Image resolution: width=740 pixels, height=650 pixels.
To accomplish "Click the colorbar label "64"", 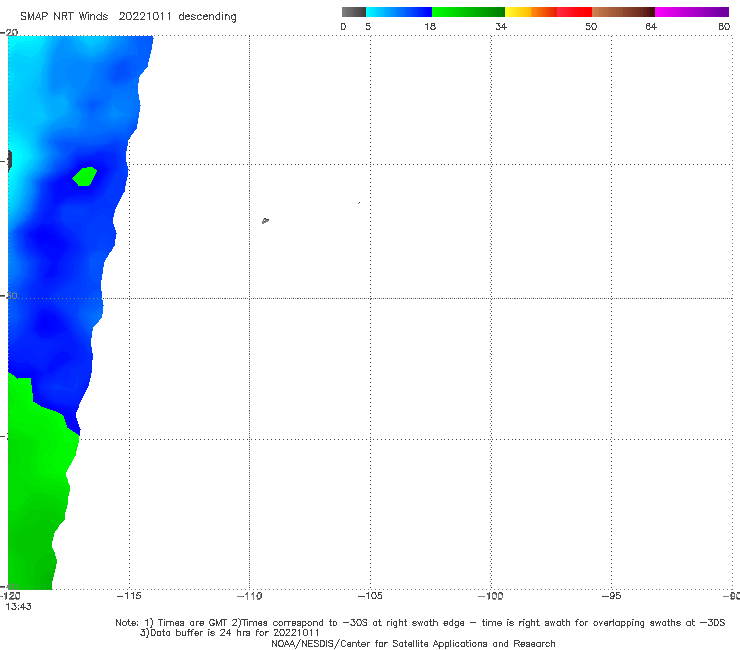I will [x=651, y=26].
